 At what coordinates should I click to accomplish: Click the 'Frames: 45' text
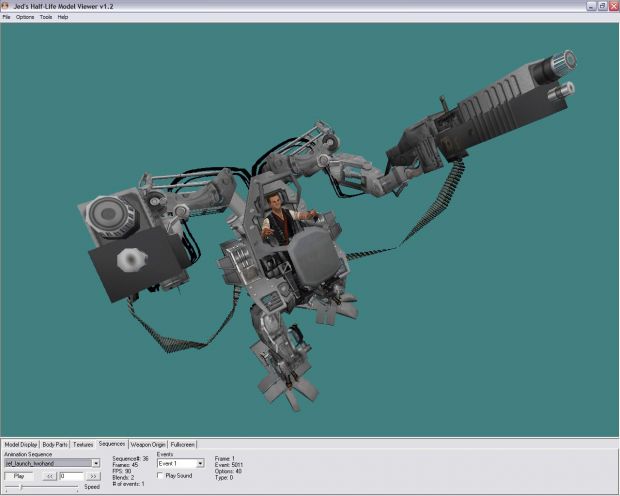click(x=125, y=465)
